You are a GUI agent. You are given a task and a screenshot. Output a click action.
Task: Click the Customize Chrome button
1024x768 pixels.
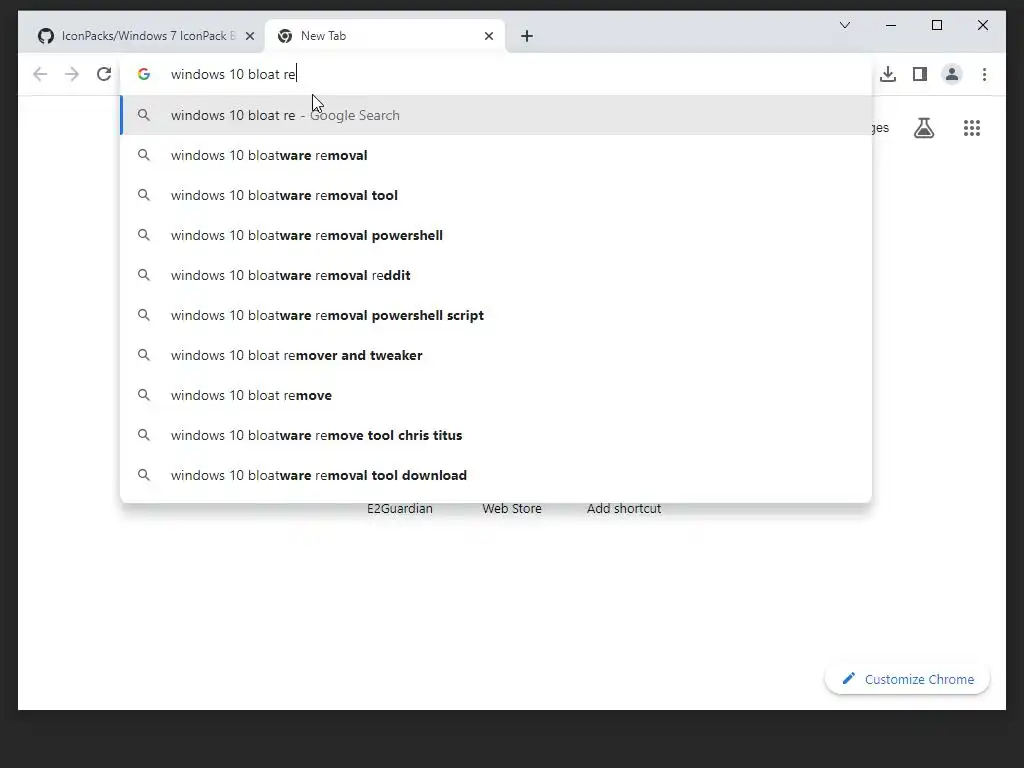907,679
